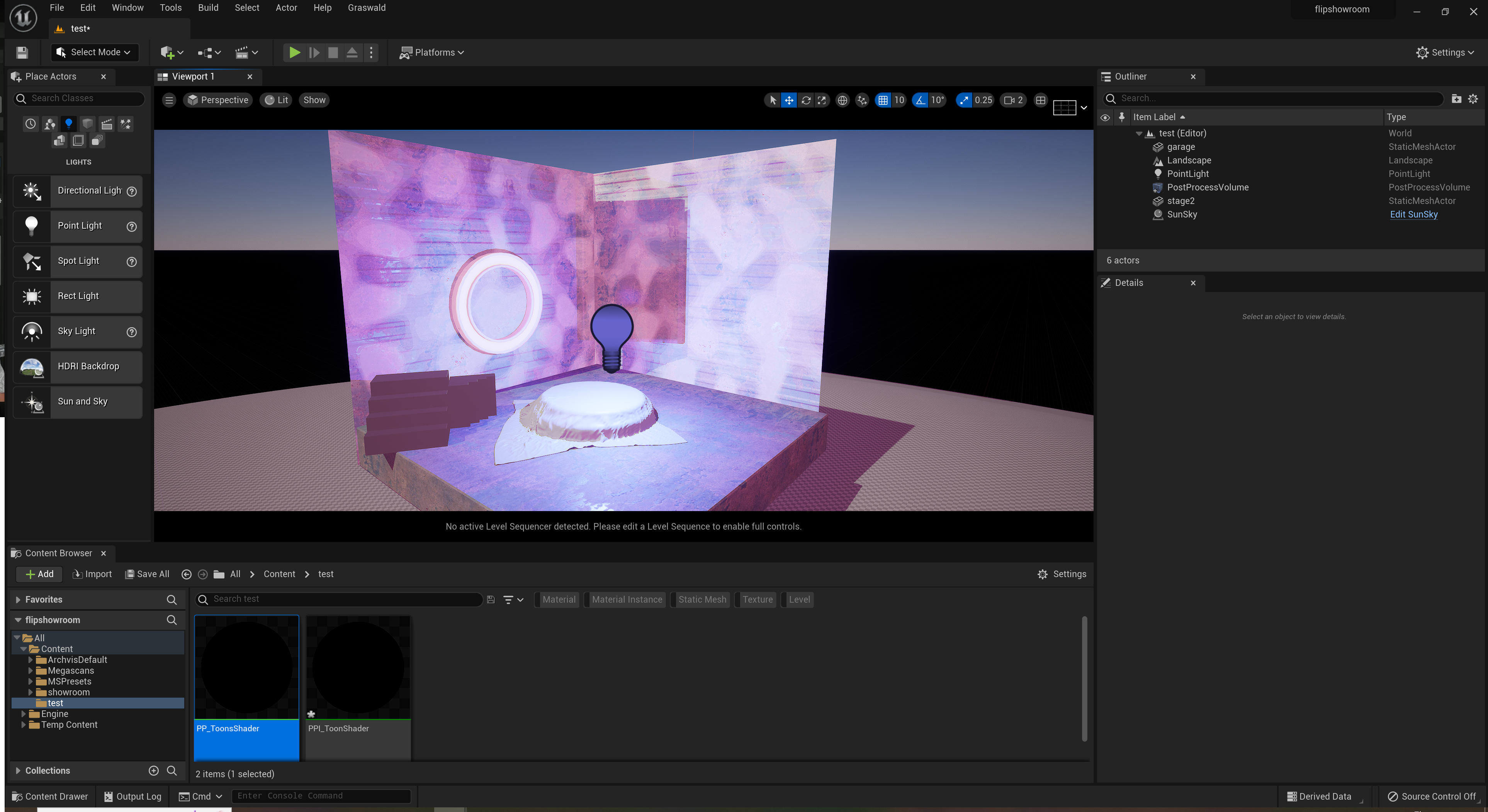Screen dimensions: 1488x812
Task: Toggle rotation snap angle button
Action: pyautogui.click(x=920, y=100)
